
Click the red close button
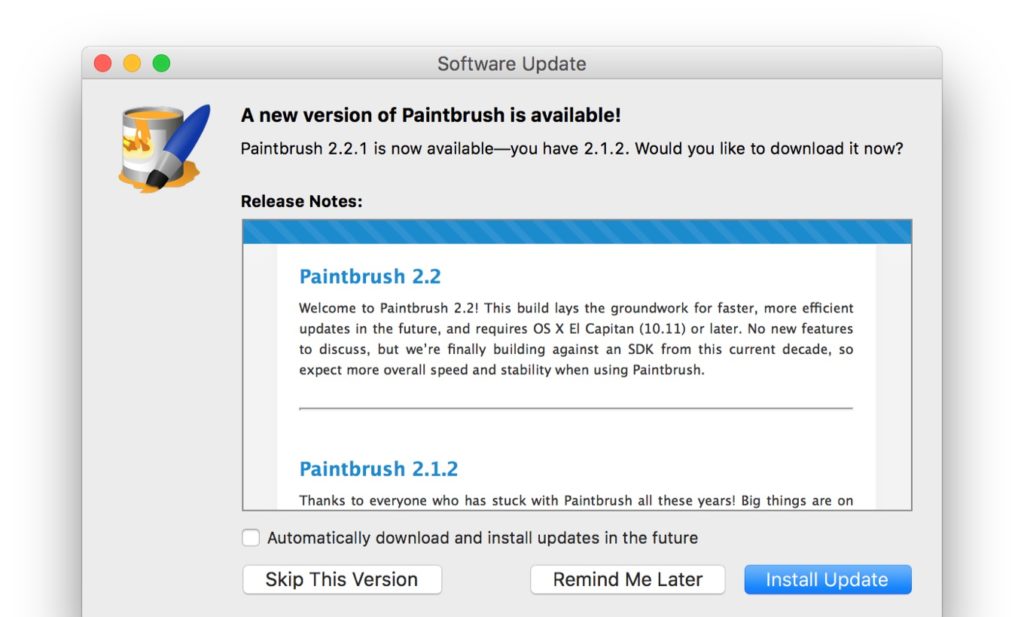(x=103, y=62)
